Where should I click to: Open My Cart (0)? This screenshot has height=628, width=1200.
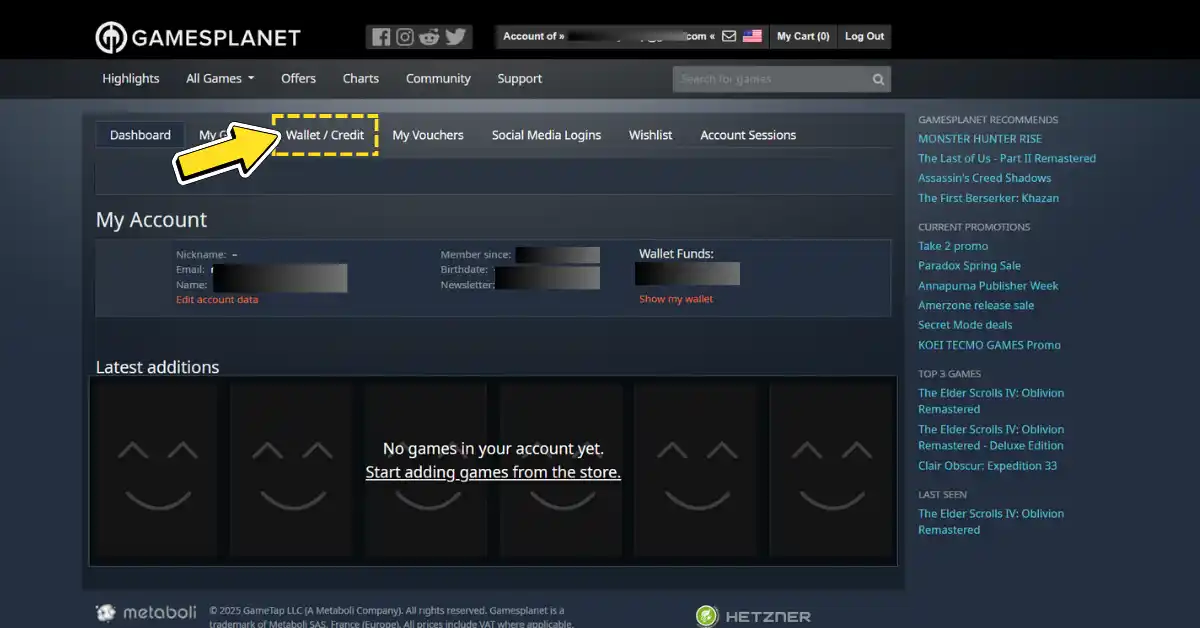click(803, 37)
